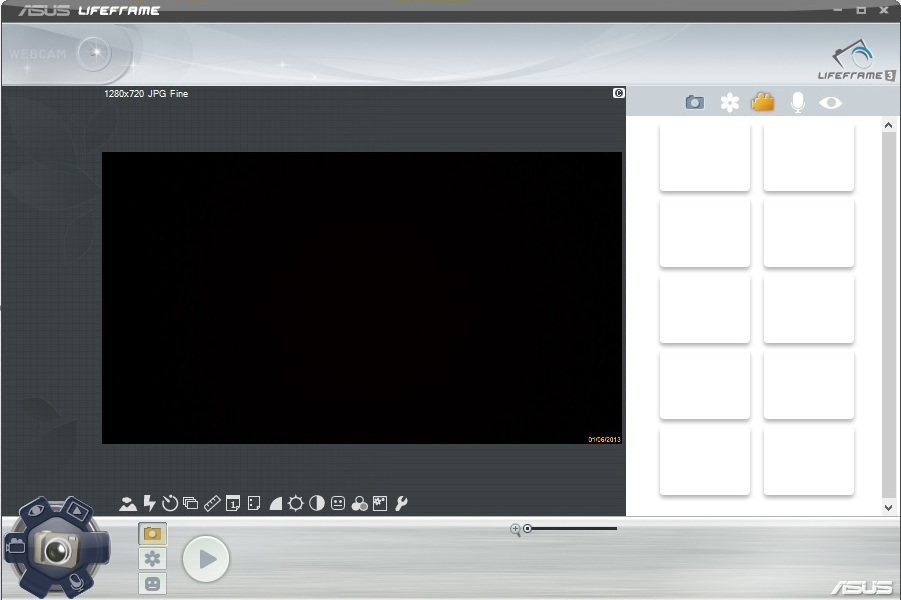Click the large round play capture button
Screen dimensions: 901x600
coord(206,559)
